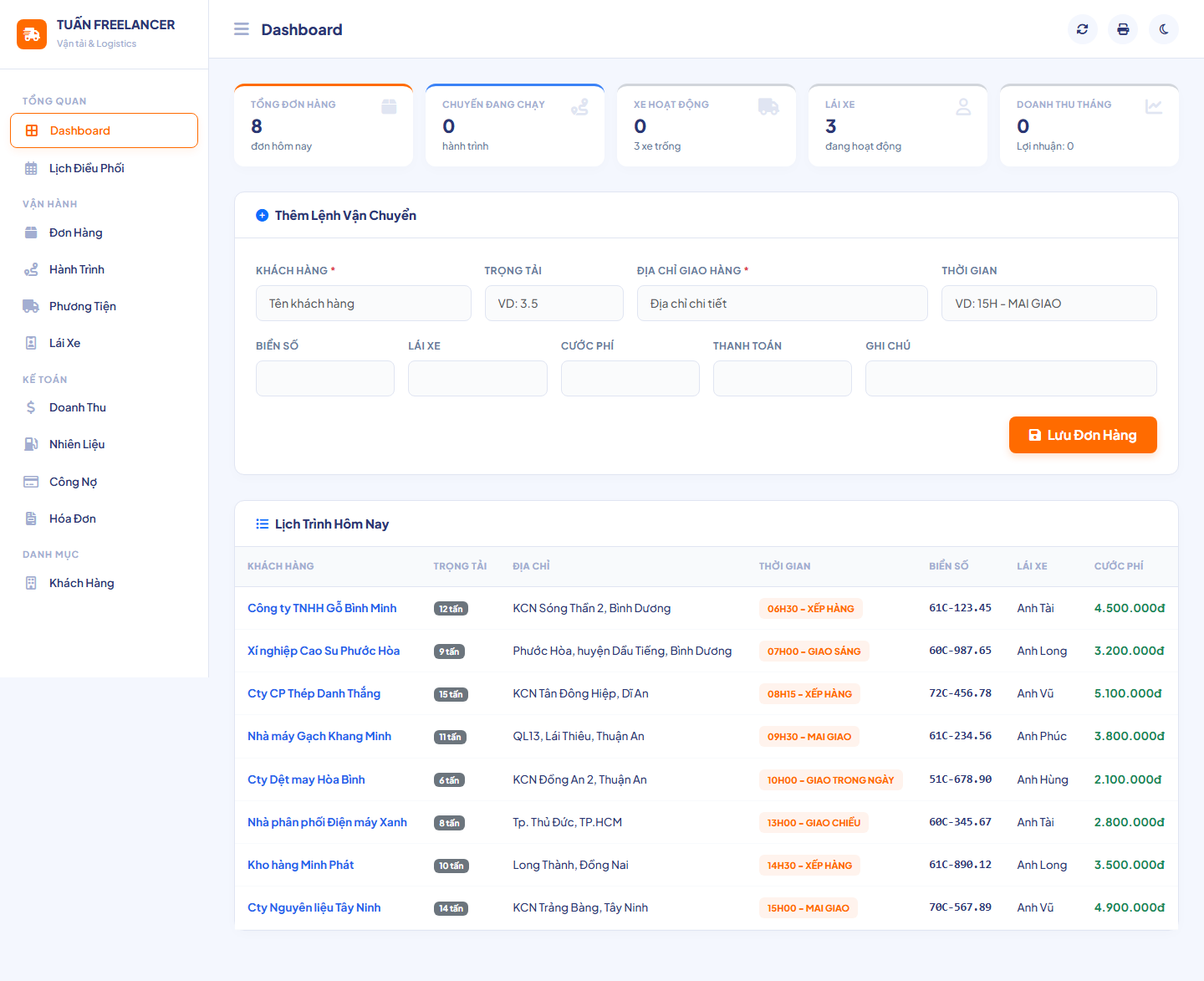The image size is (1204, 981).
Task: Open customer Nhà phân phối Điện máy Xanh
Action: tap(327, 822)
